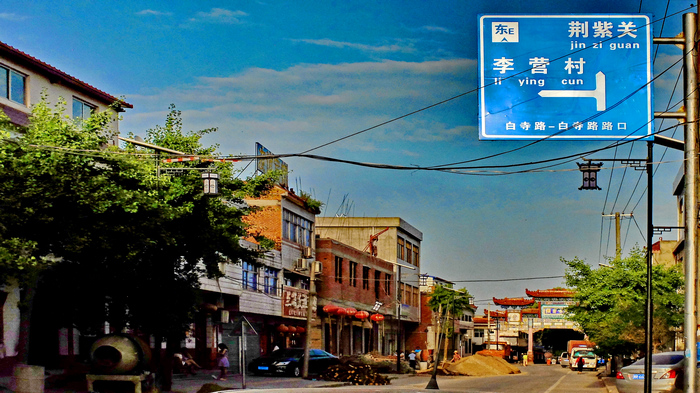This screenshot has height=393, width=700.
Task: Click the hanging street lantern right of center
Action: click(x=590, y=176)
